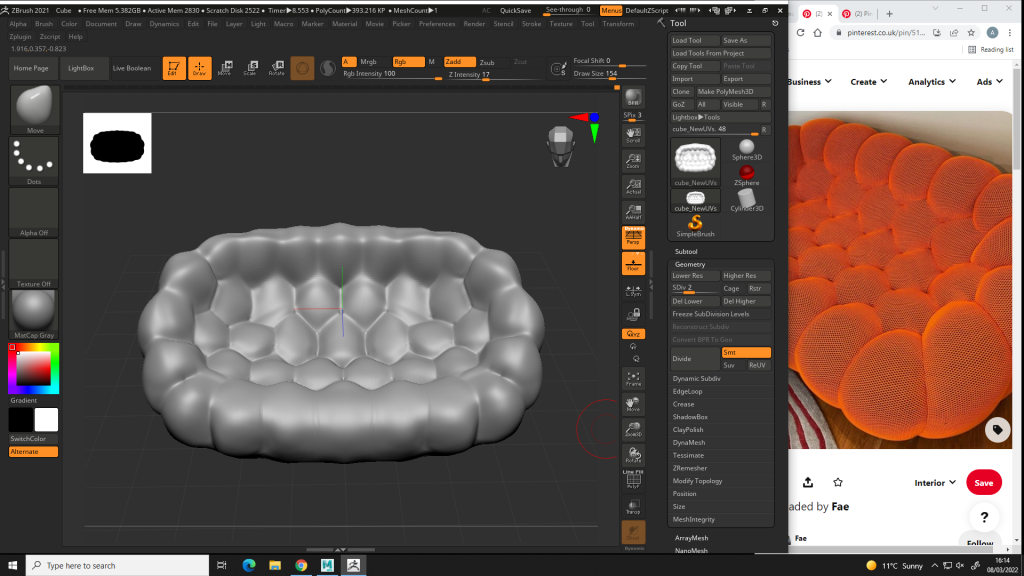Screen dimensions: 1024x576
Task: Expand the Dynamic Subdiv section
Action: [x=696, y=379]
